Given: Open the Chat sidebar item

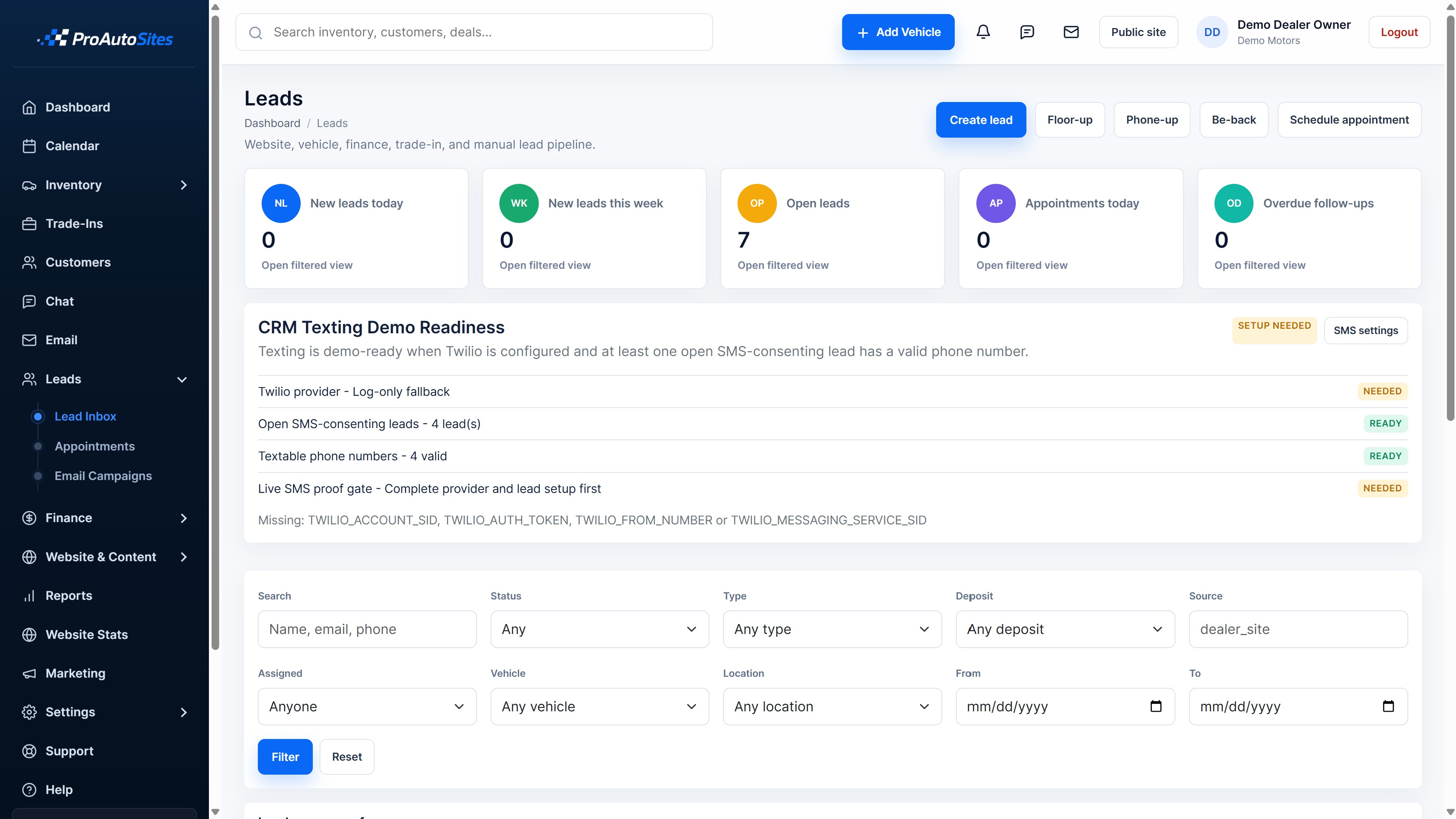Looking at the screenshot, I should click(60, 301).
